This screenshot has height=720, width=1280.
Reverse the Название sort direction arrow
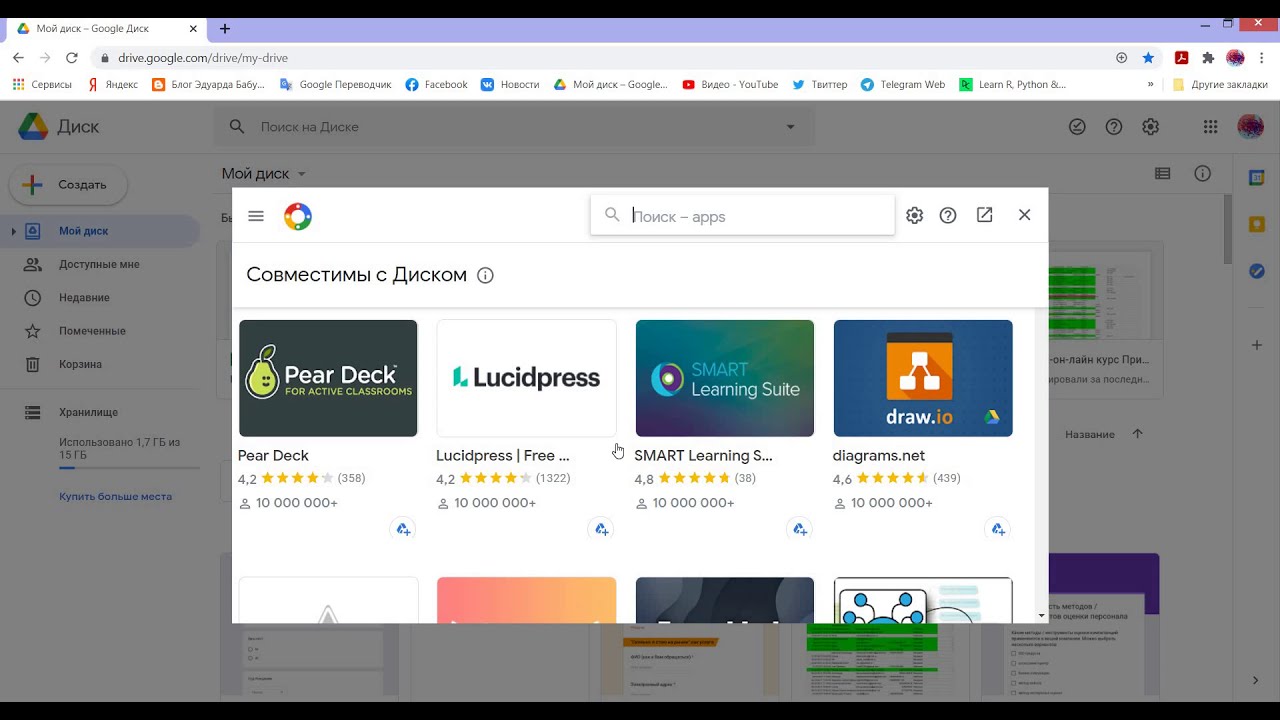[x=1137, y=434]
